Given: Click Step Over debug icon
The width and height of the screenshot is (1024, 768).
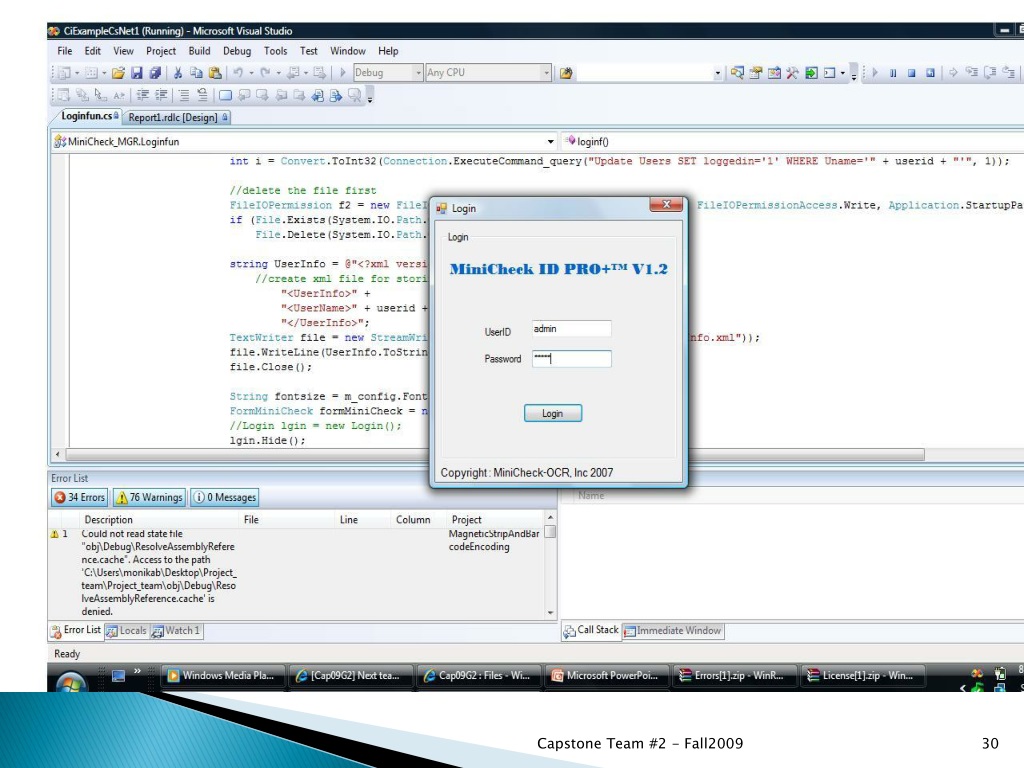Looking at the screenshot, I should 990,73.
